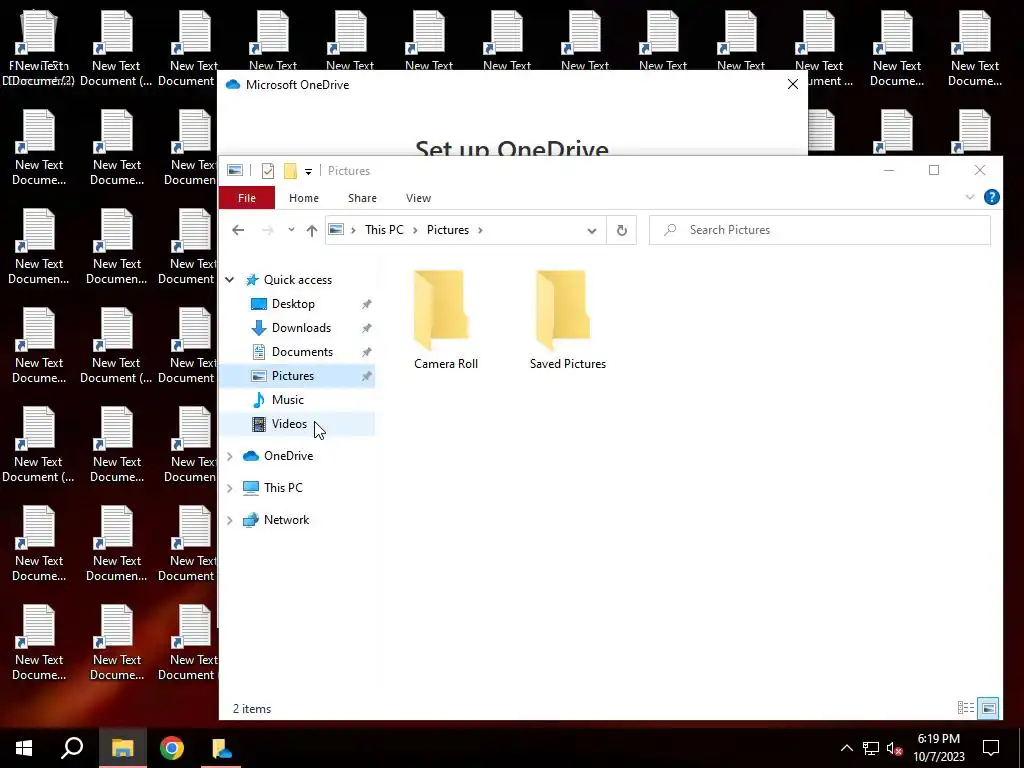Select Network in the navigation pane
The height and width of the screenshot is (768, 1024).
pyautogui.click(x=286, y=520)
